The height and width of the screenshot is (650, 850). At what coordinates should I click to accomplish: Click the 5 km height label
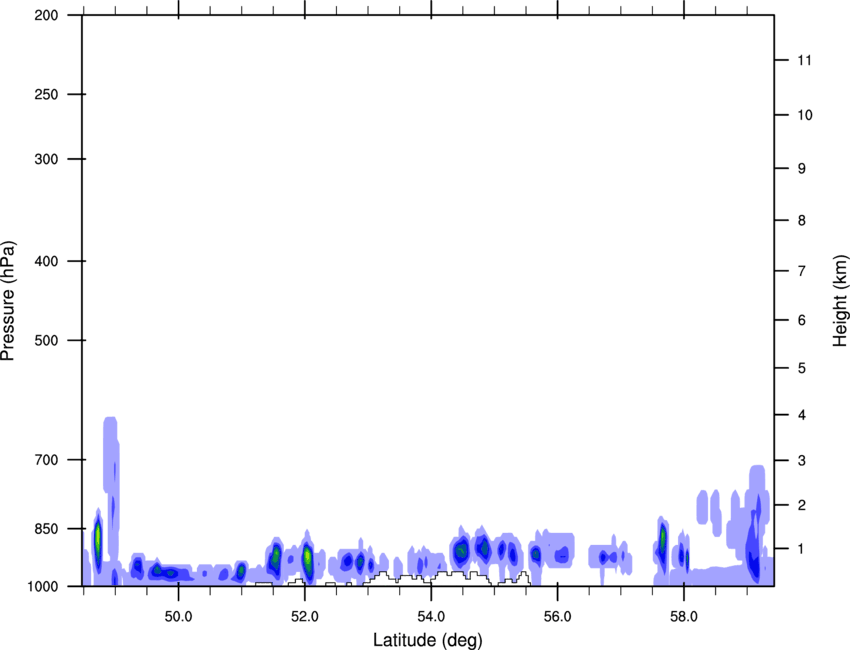(x=802, y=368)
